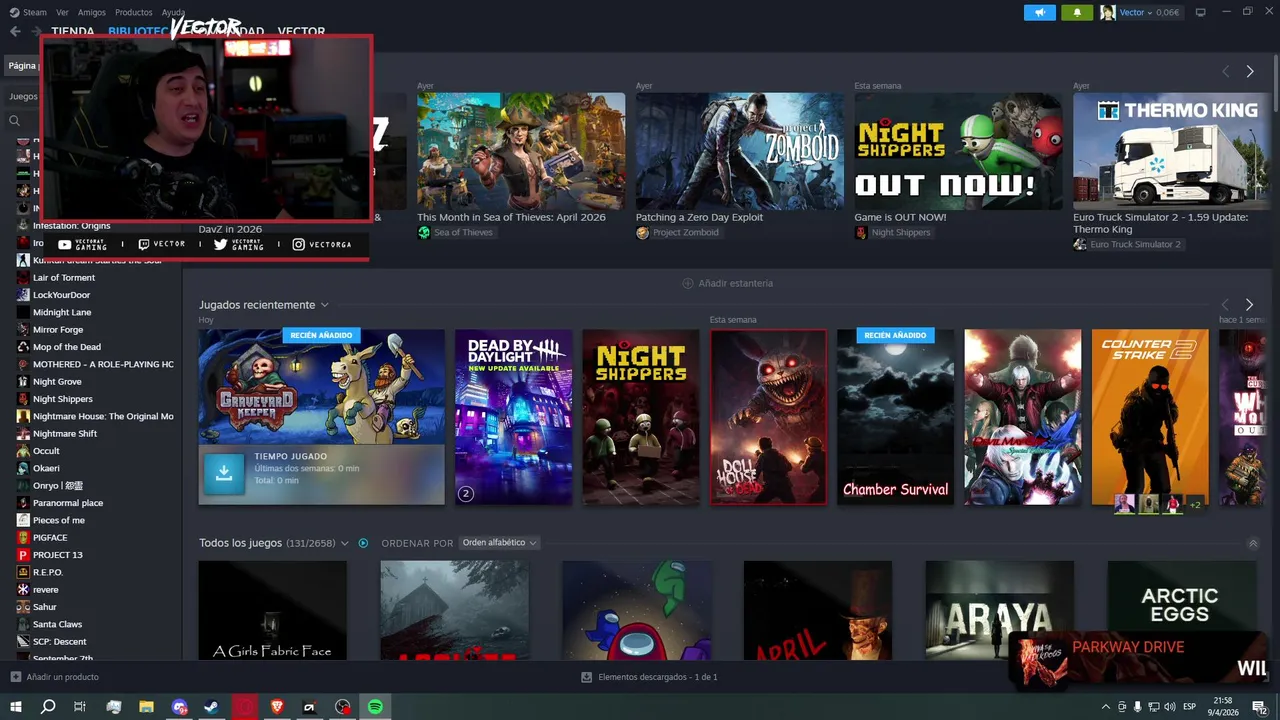
Task: Open Windows taskbar search
Action: click(x=47, y=707)
